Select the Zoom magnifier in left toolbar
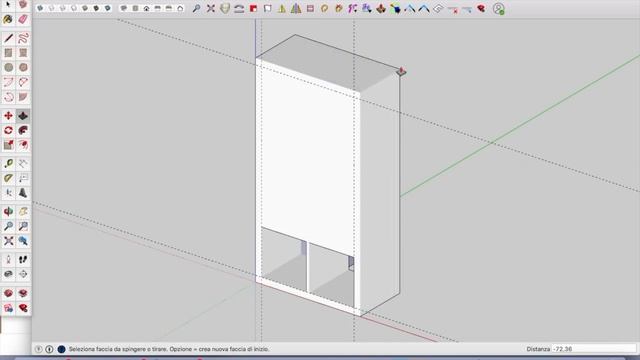 pyautogui.click(x=8, y=227)
